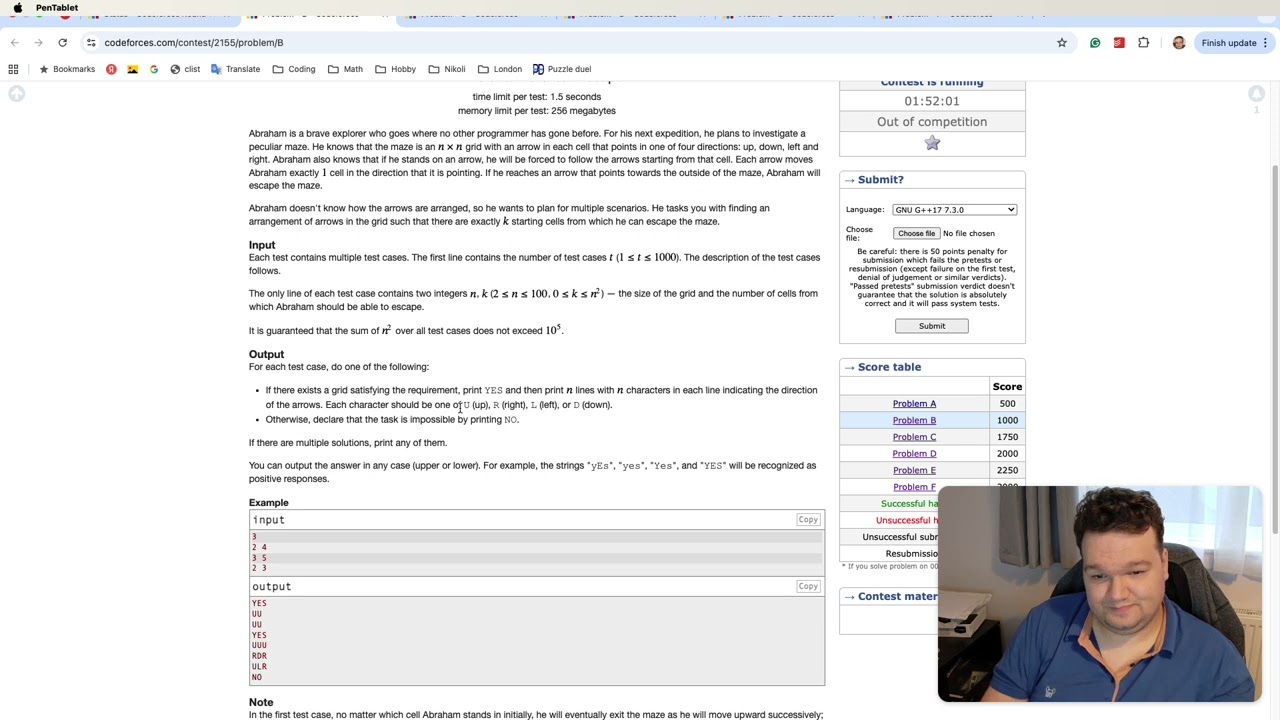The image size is (1280, 720).
Task: Go back to the previous page
Action: [x=14, y=42]
